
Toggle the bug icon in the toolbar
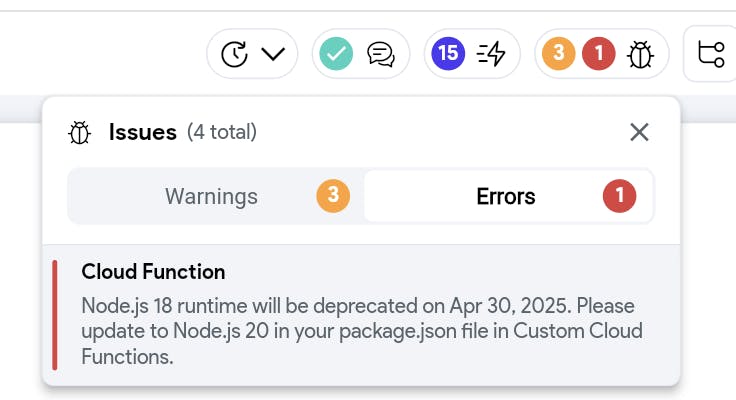[640, 54]
